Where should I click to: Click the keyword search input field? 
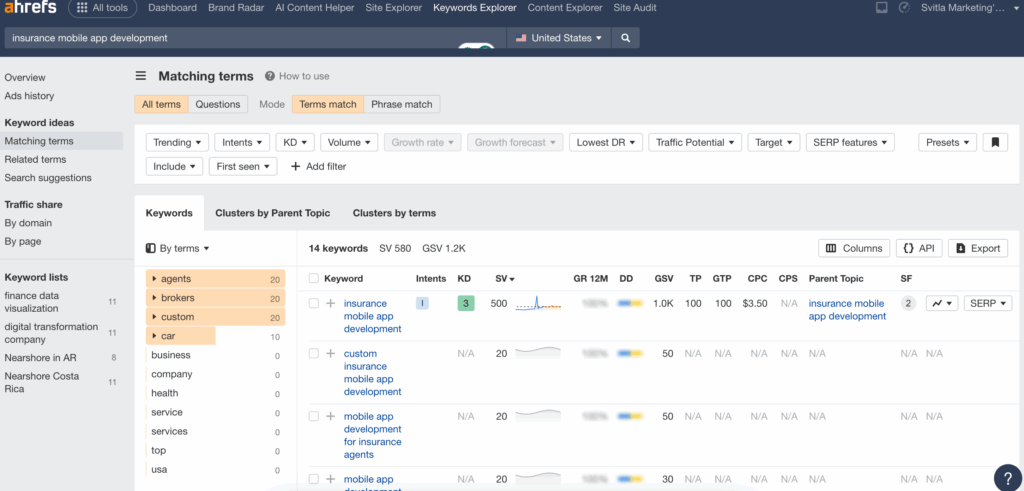click(x=255, y=38)
